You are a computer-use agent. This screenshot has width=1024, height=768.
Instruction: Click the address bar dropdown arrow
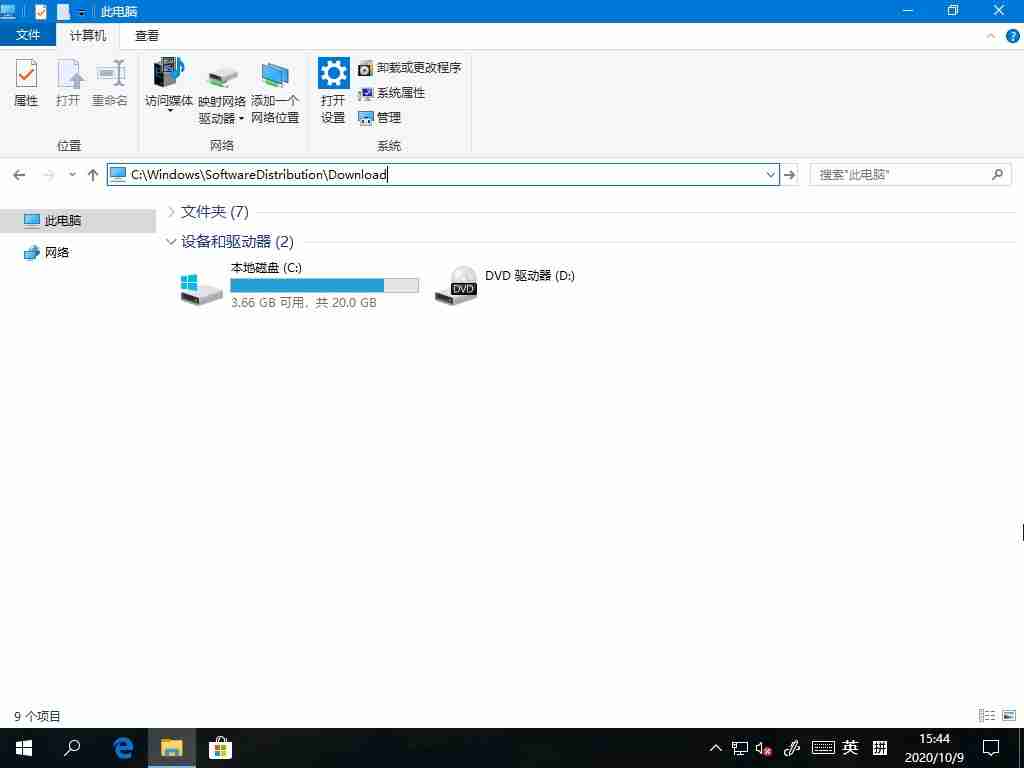(x=770, y=174)
